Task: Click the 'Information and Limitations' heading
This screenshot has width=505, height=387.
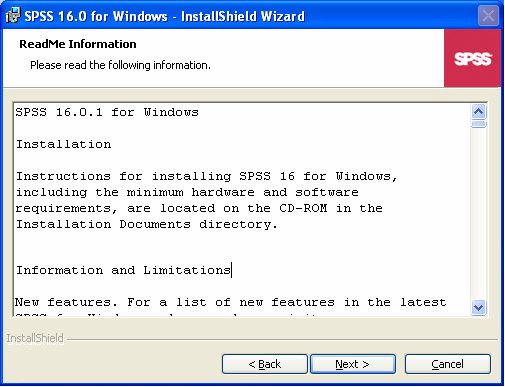Action: [123, 270]
